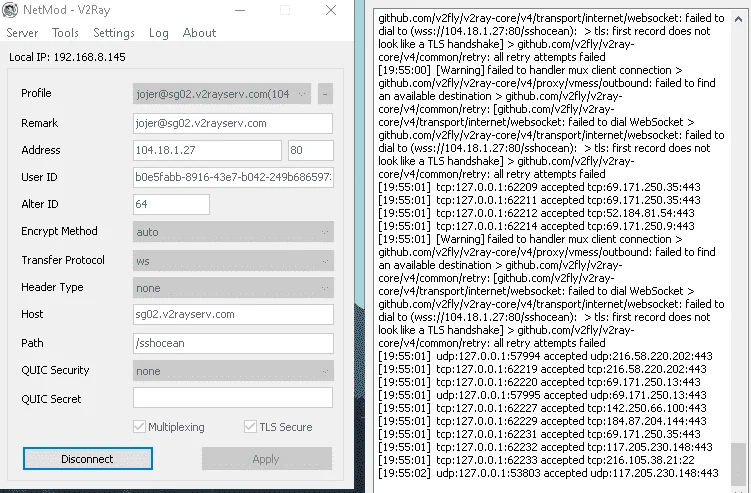This screenshot has height=493, width=751.
Task: Click log line tcp:127.0.0.1:62209 accepted
Action: (539, 187)
